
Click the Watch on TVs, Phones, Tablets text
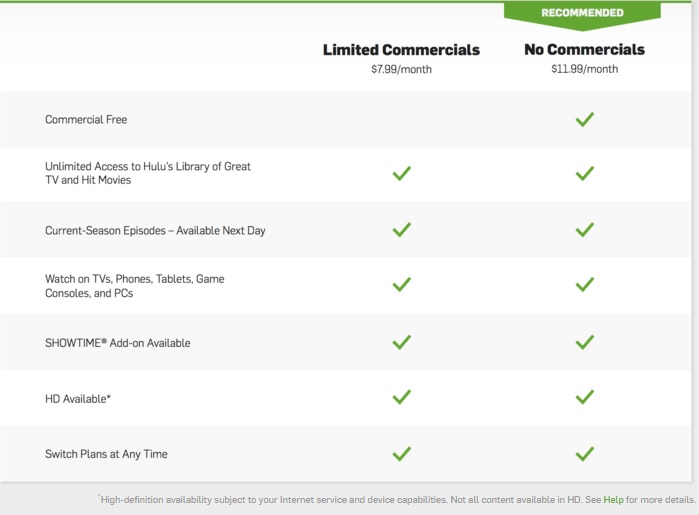tap(135, 286)
